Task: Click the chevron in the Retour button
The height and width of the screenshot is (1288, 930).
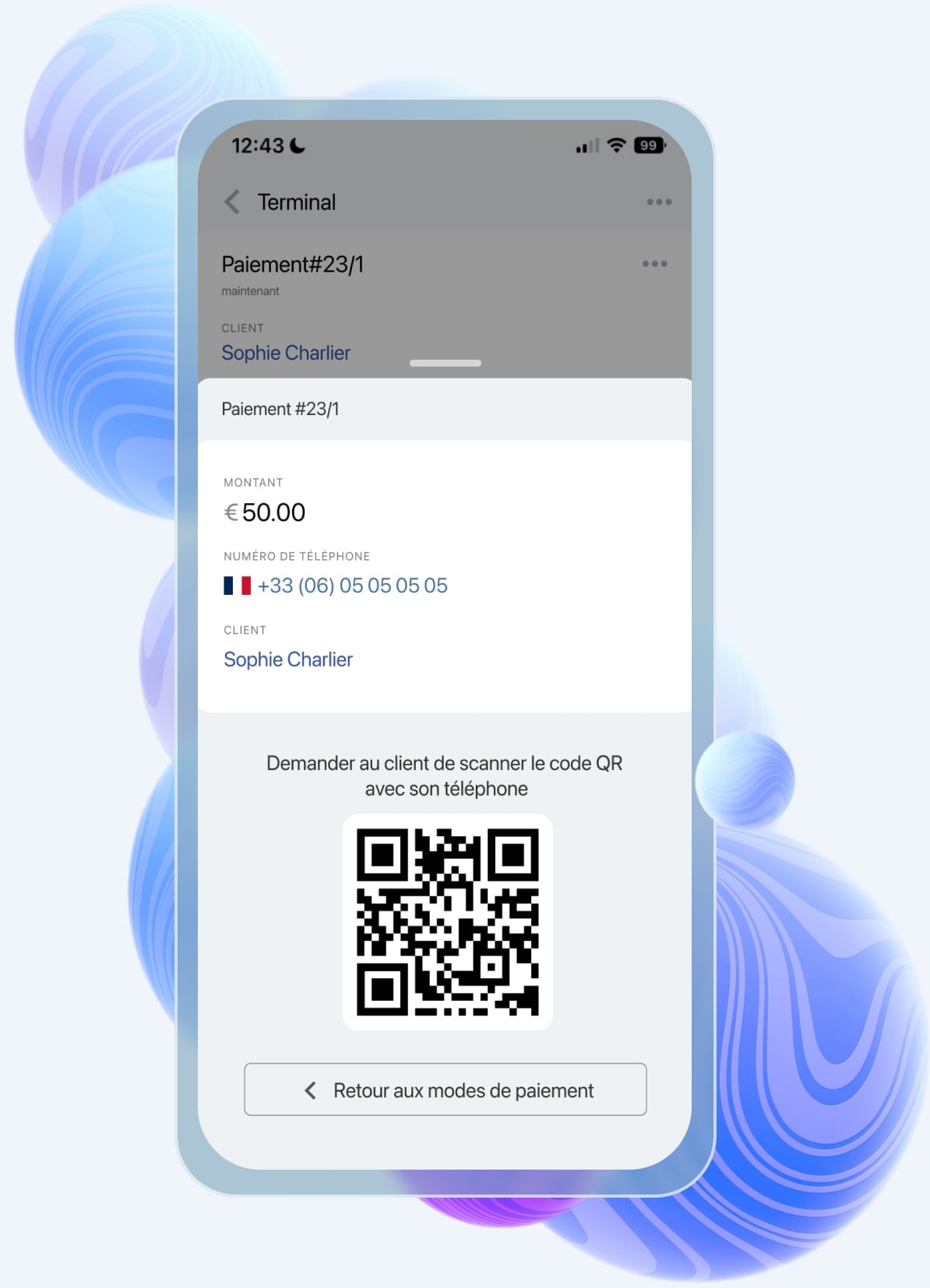Action: click(311, 1090)
